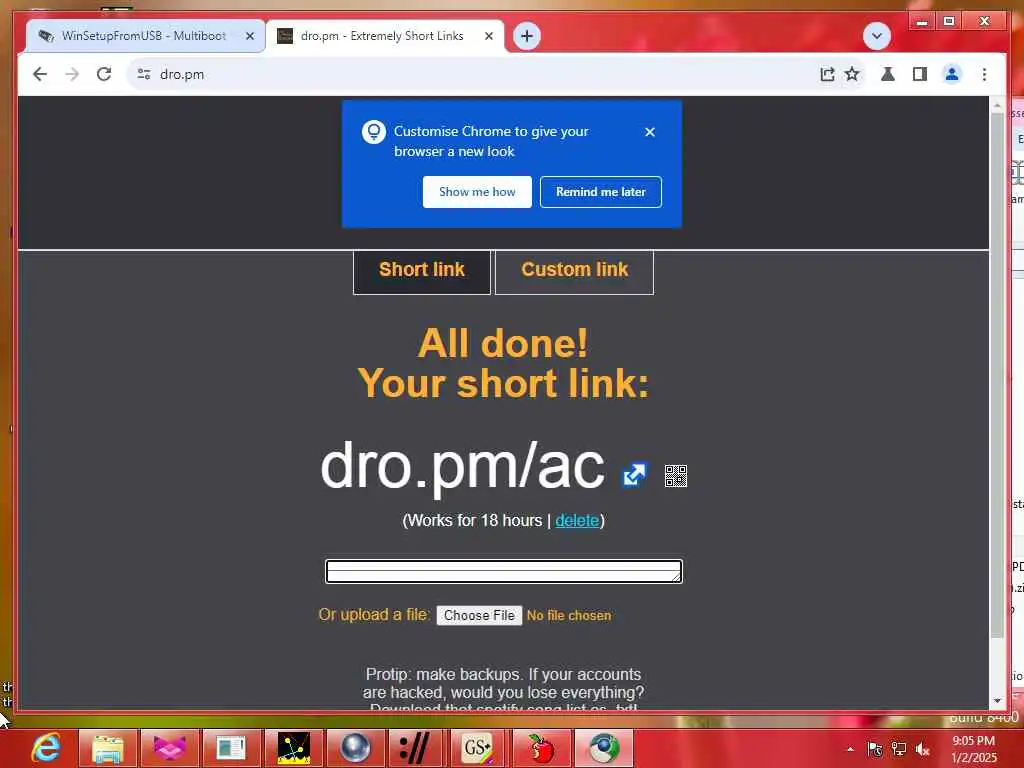Screen dimensions: 1024x768
Task: Click Remind me later
Action: point(601,192)
